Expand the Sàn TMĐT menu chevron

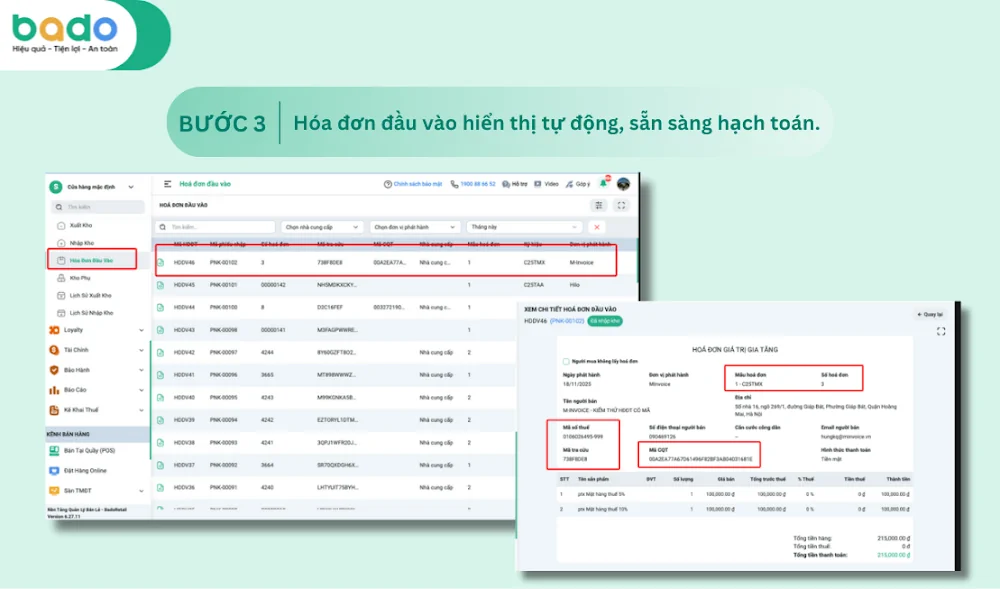click(x=141, y=491)
